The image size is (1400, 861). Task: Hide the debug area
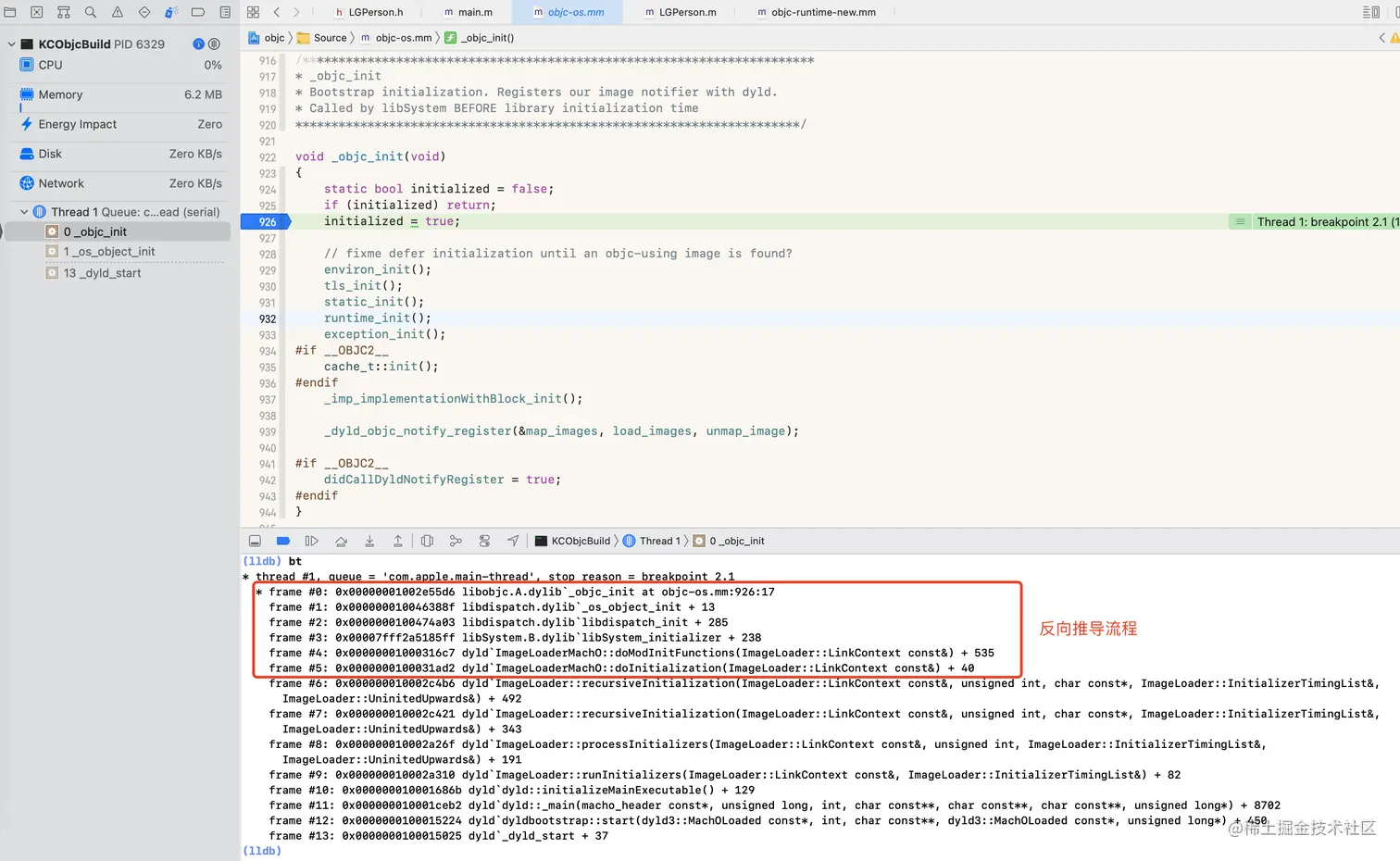(x=256, y=541)
